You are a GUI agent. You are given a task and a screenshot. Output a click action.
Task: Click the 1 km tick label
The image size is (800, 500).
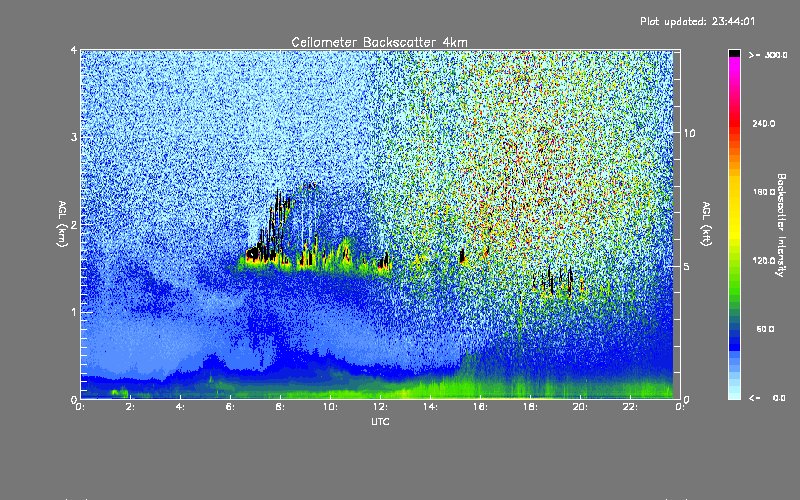tap(73, 312)
